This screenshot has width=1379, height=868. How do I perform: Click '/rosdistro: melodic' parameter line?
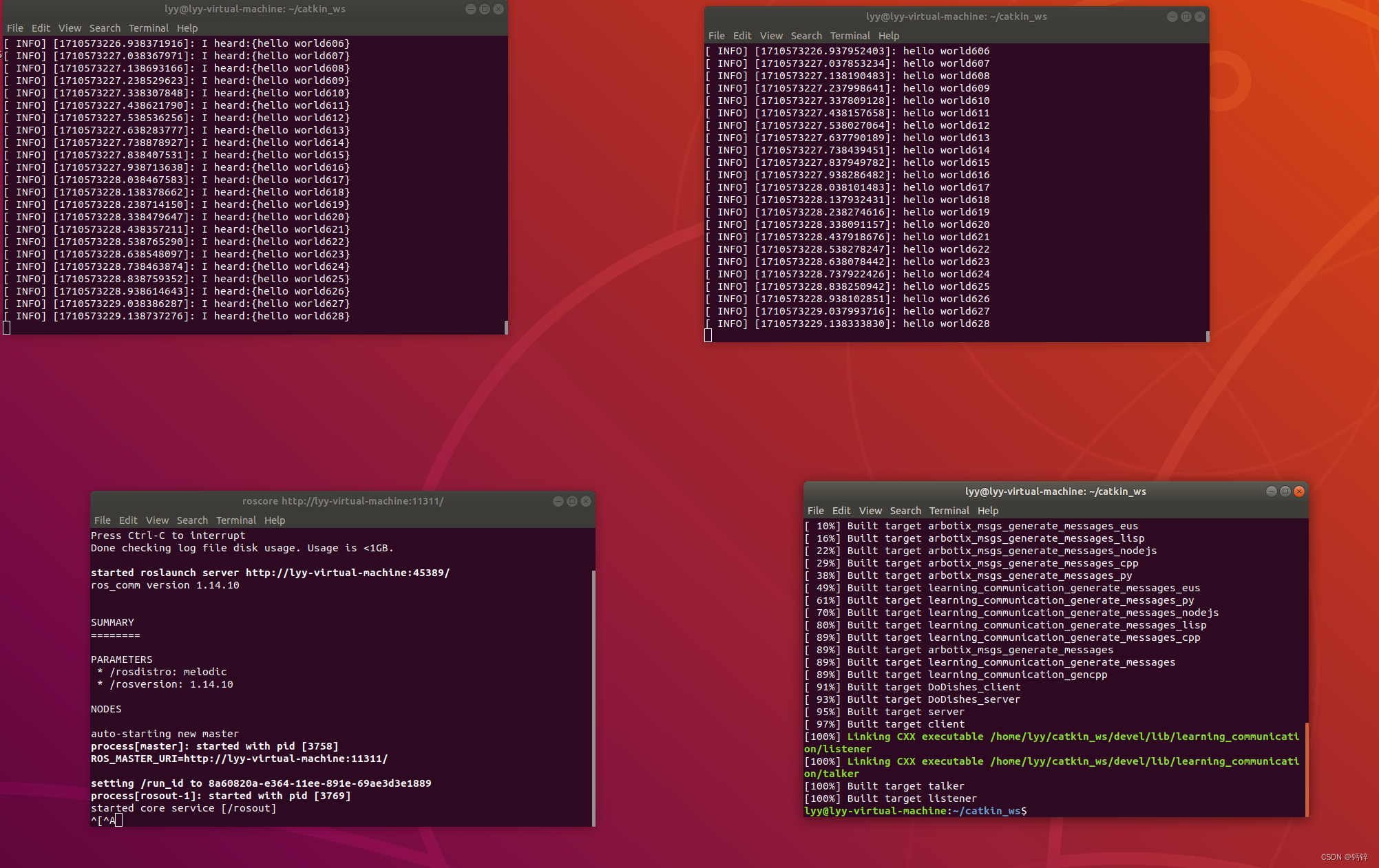point(162,672)
